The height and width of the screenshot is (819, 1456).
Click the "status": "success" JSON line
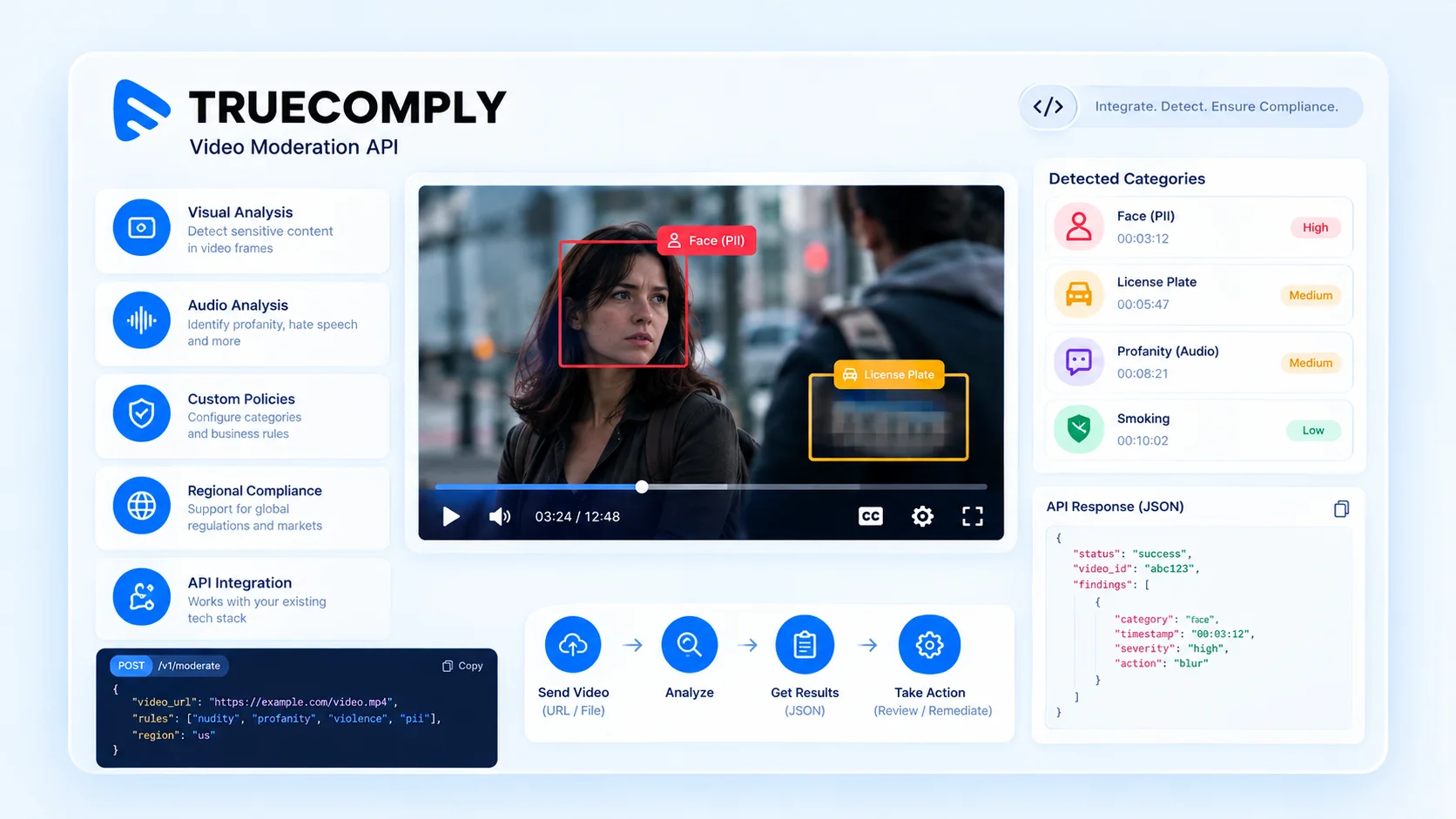pyautogui.click(x=1132, y=554)
